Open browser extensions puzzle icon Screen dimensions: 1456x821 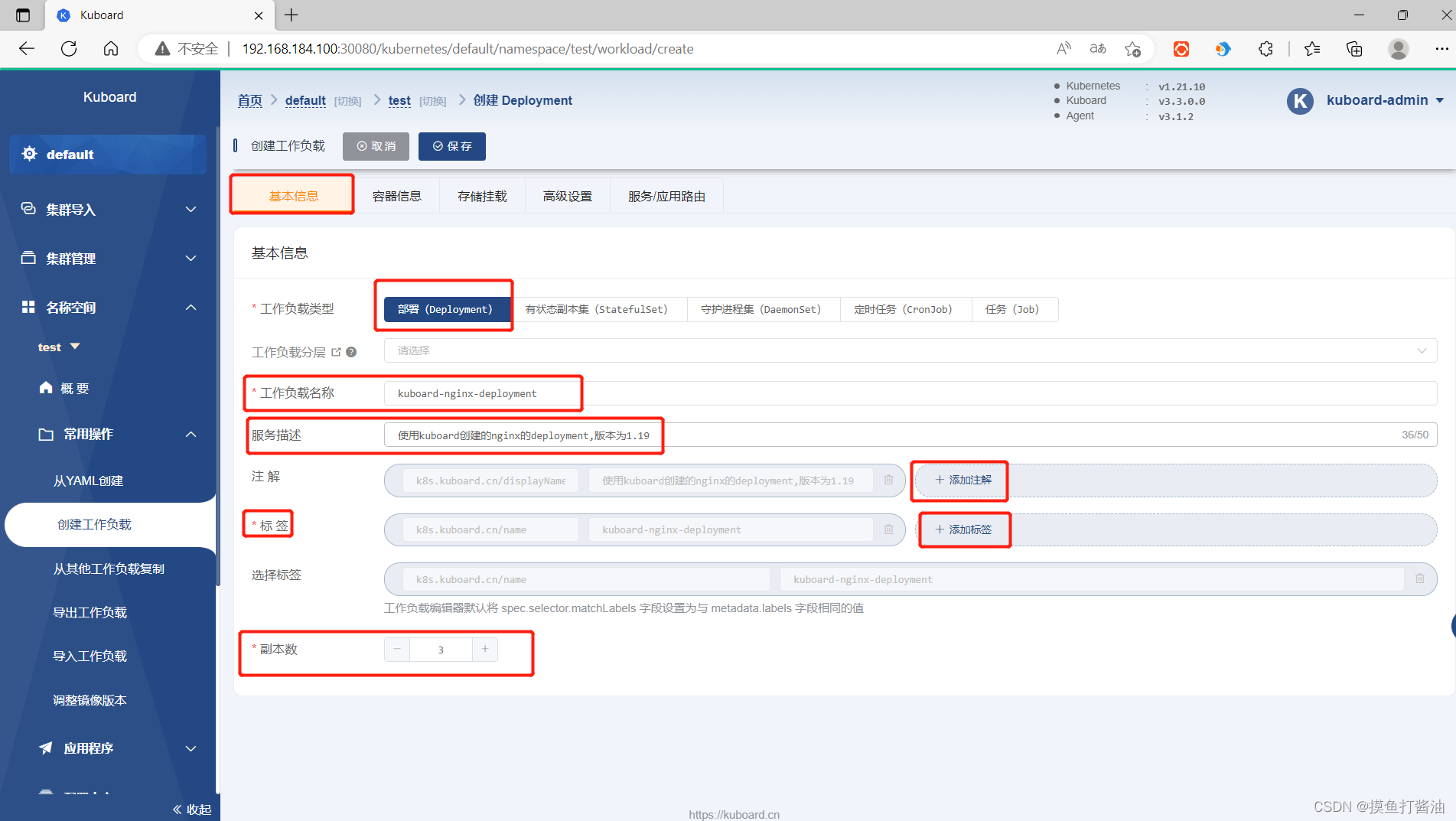[1265, 49]
